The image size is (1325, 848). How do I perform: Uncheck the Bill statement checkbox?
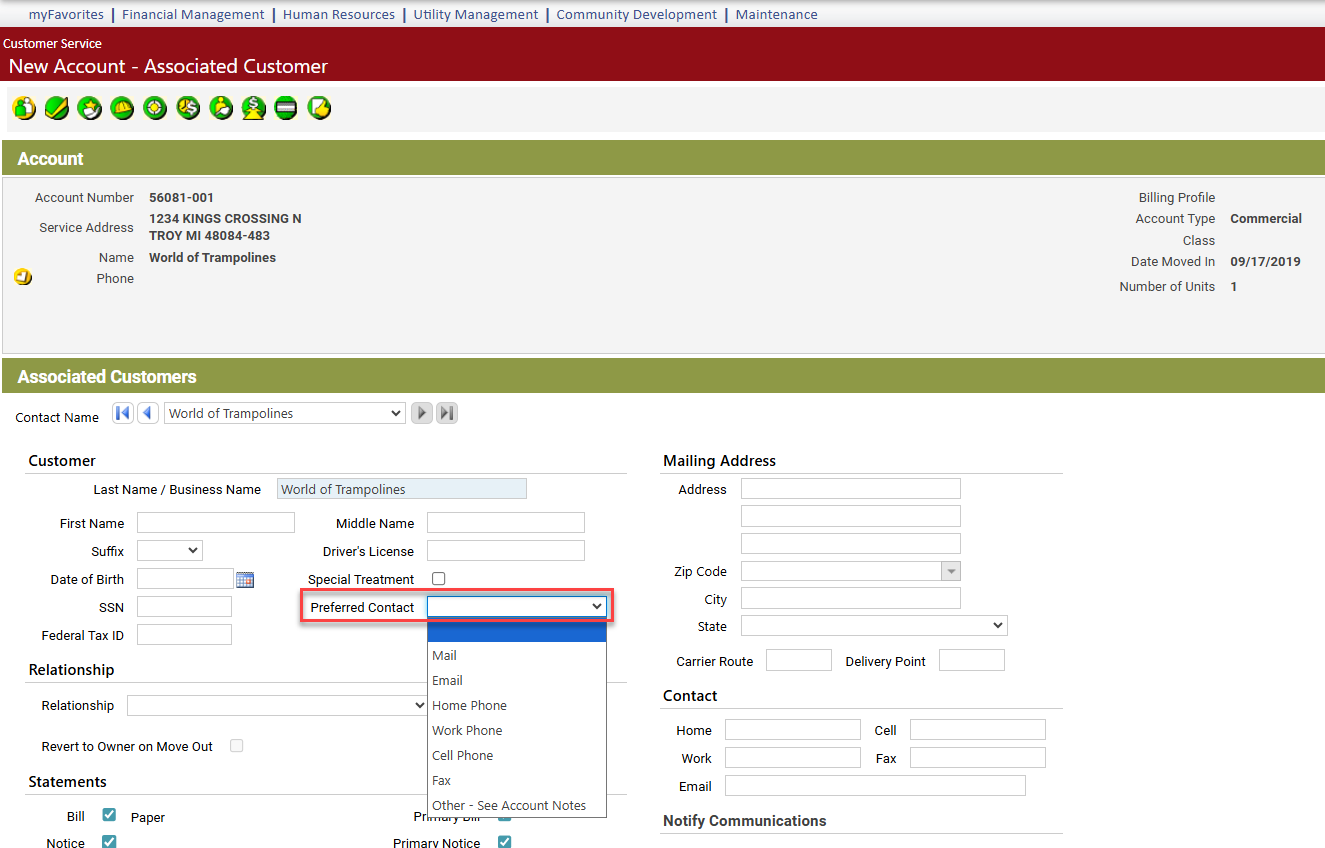109,815
